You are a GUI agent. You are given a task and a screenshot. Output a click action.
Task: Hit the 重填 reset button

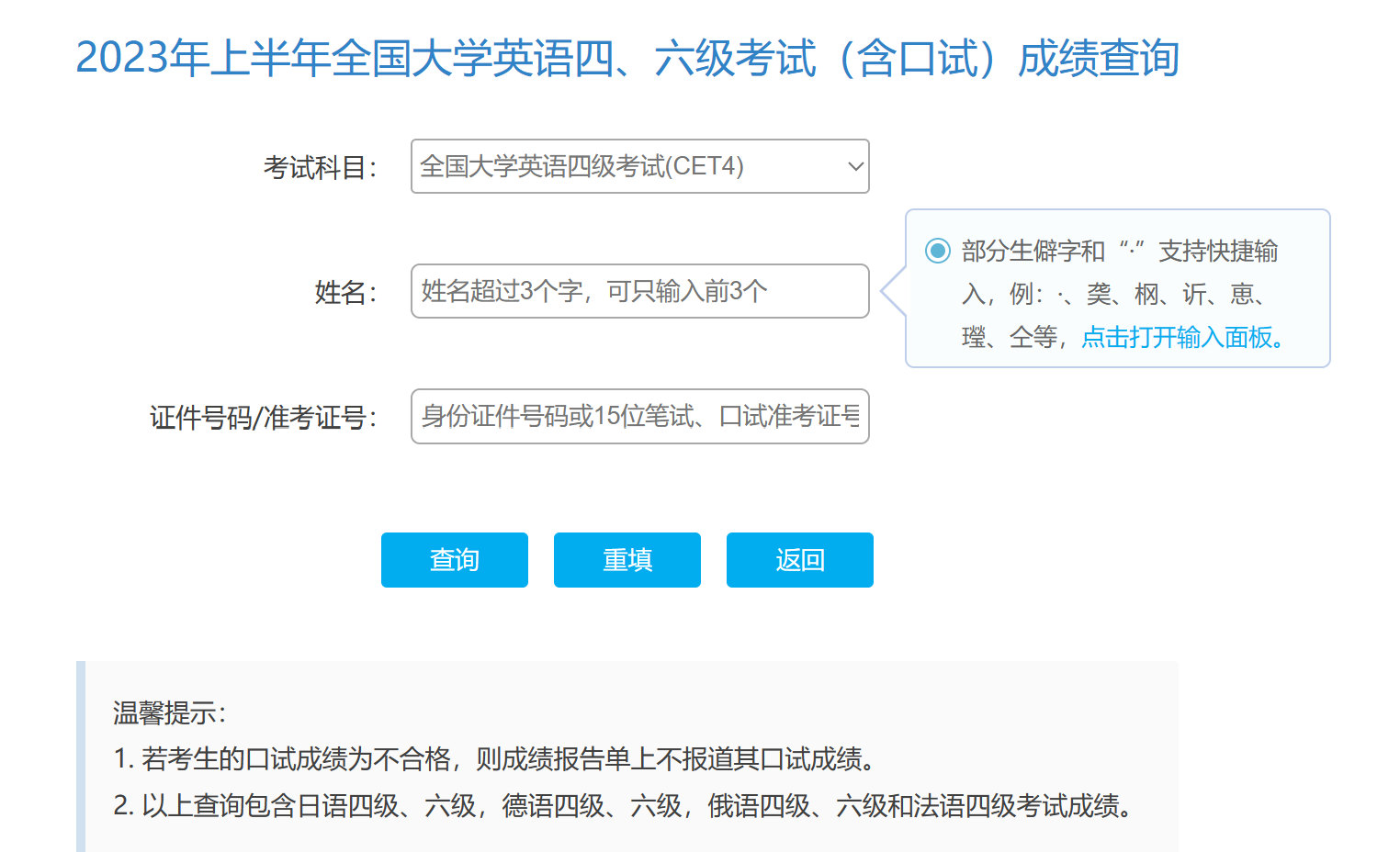coord(627,560)
